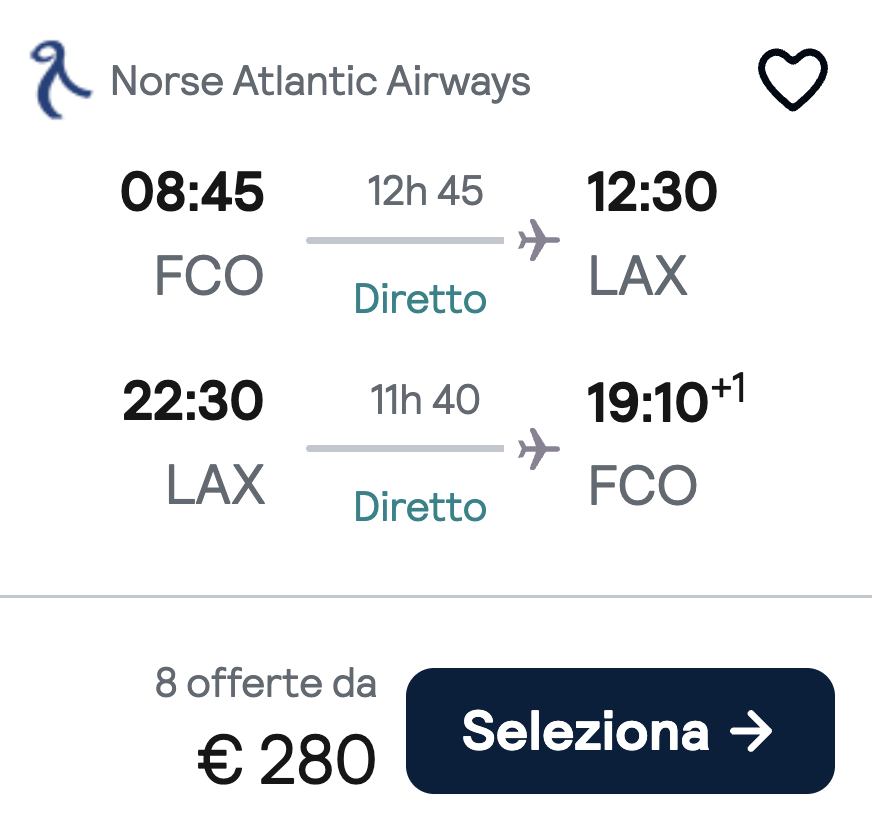Click the +1 next-day arrival indicator
This screenshot has width=872, height=830.
(x=727, y=388)
